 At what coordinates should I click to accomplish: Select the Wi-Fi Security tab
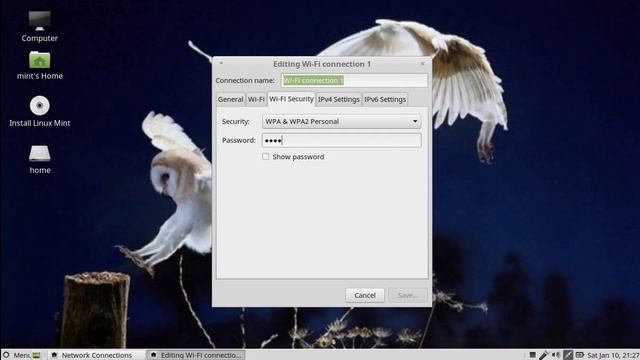tap(291, 99)
